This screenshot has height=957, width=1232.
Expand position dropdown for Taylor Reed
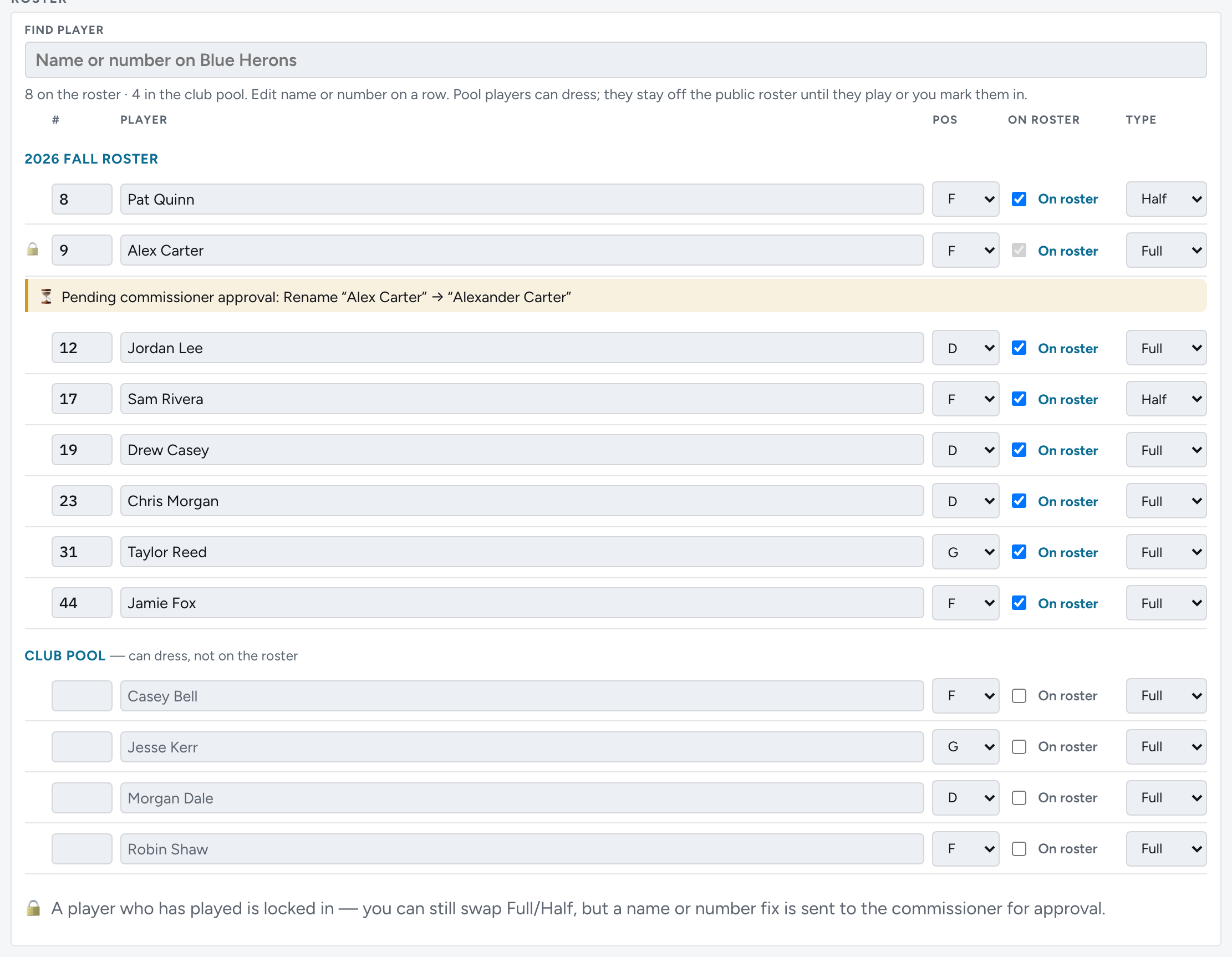click(965, 552)
